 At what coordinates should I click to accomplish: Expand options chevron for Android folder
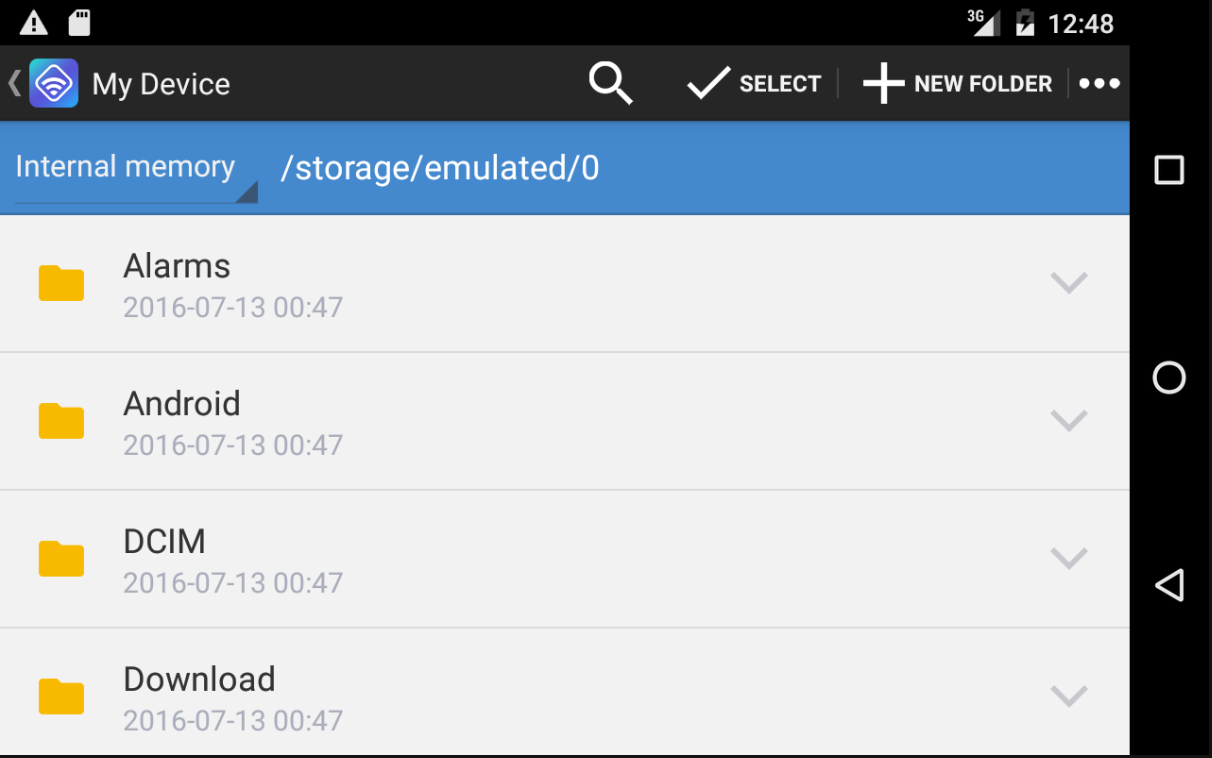click(x=1068, y=421)
